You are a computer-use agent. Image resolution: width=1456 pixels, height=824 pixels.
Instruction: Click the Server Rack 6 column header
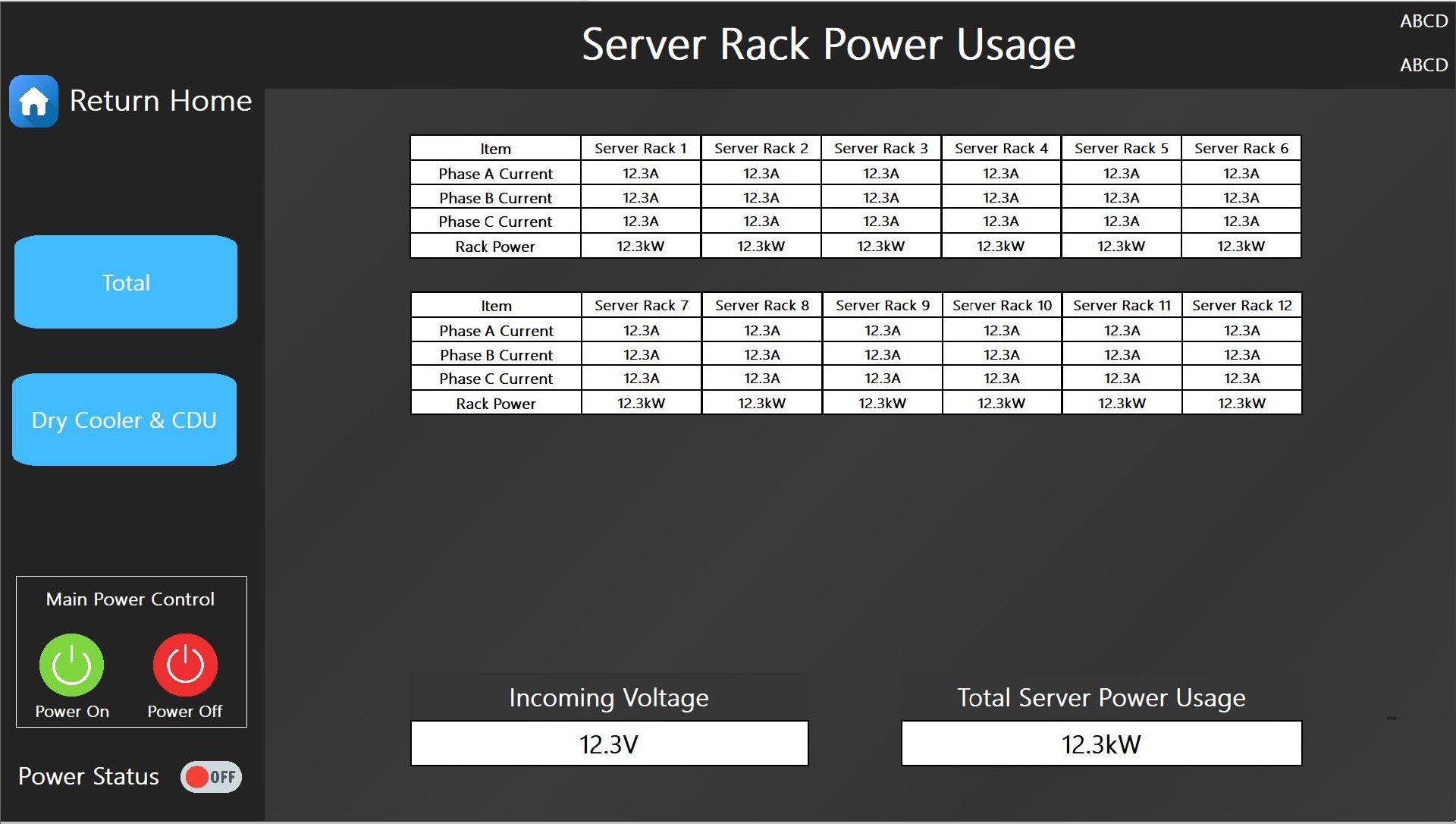click(1241, 148)
